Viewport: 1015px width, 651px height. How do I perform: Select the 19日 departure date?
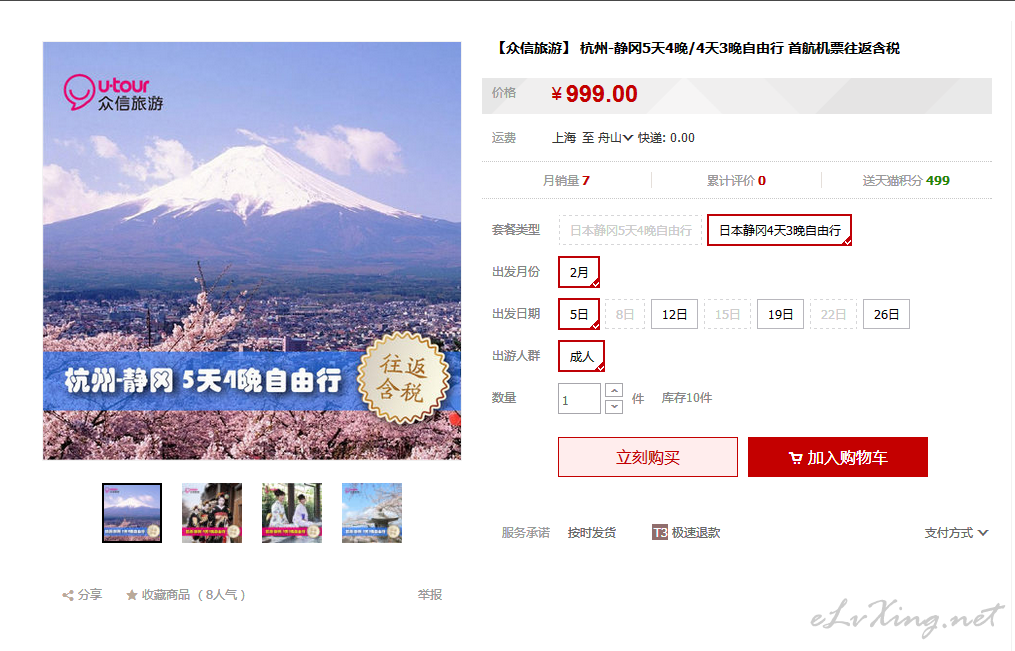click(x=780, y=314)
